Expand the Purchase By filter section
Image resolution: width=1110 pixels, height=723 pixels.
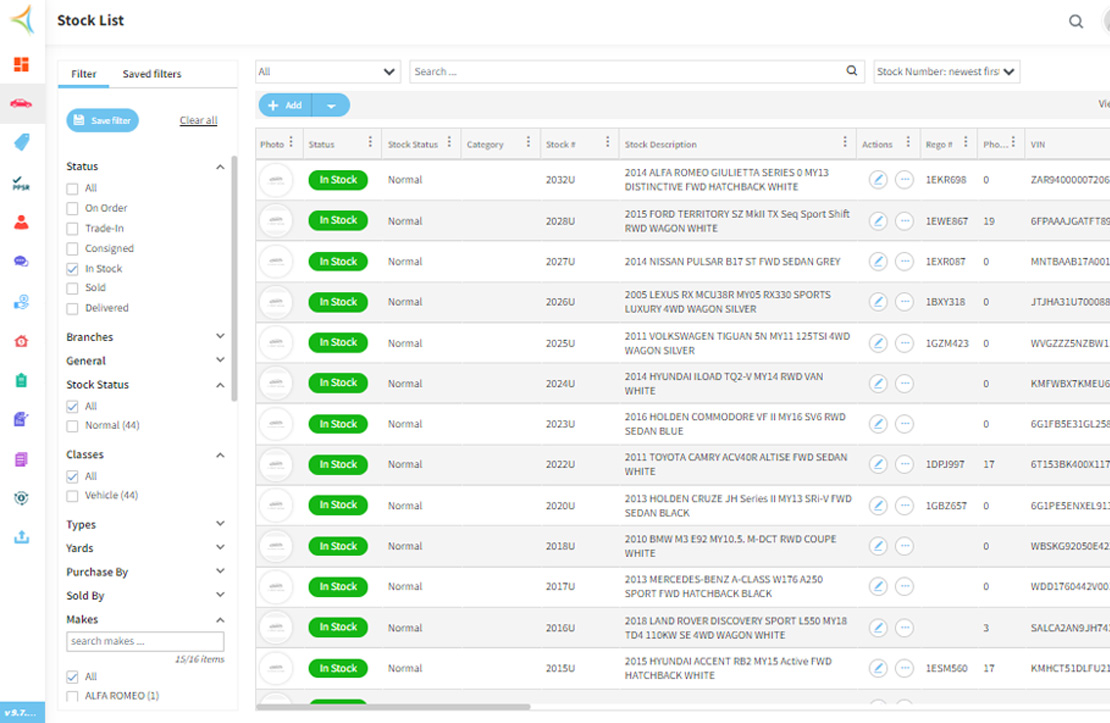[220, 571]
